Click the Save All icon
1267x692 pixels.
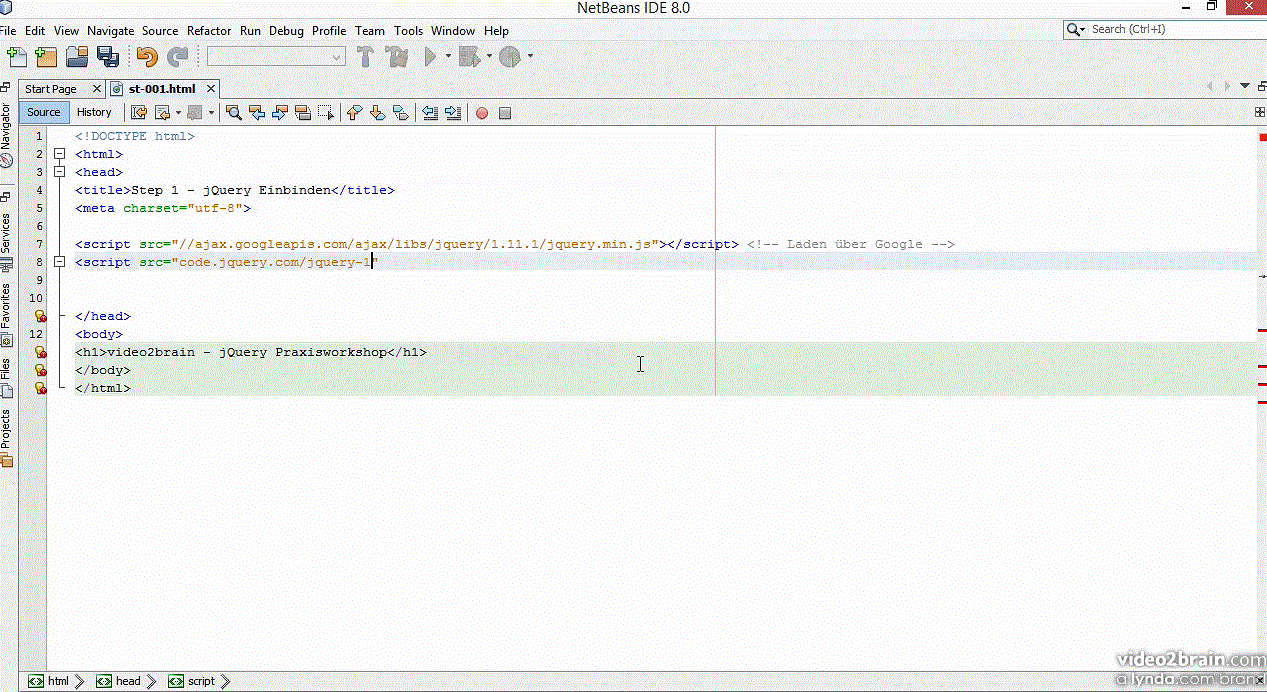(x=107, y=57)
